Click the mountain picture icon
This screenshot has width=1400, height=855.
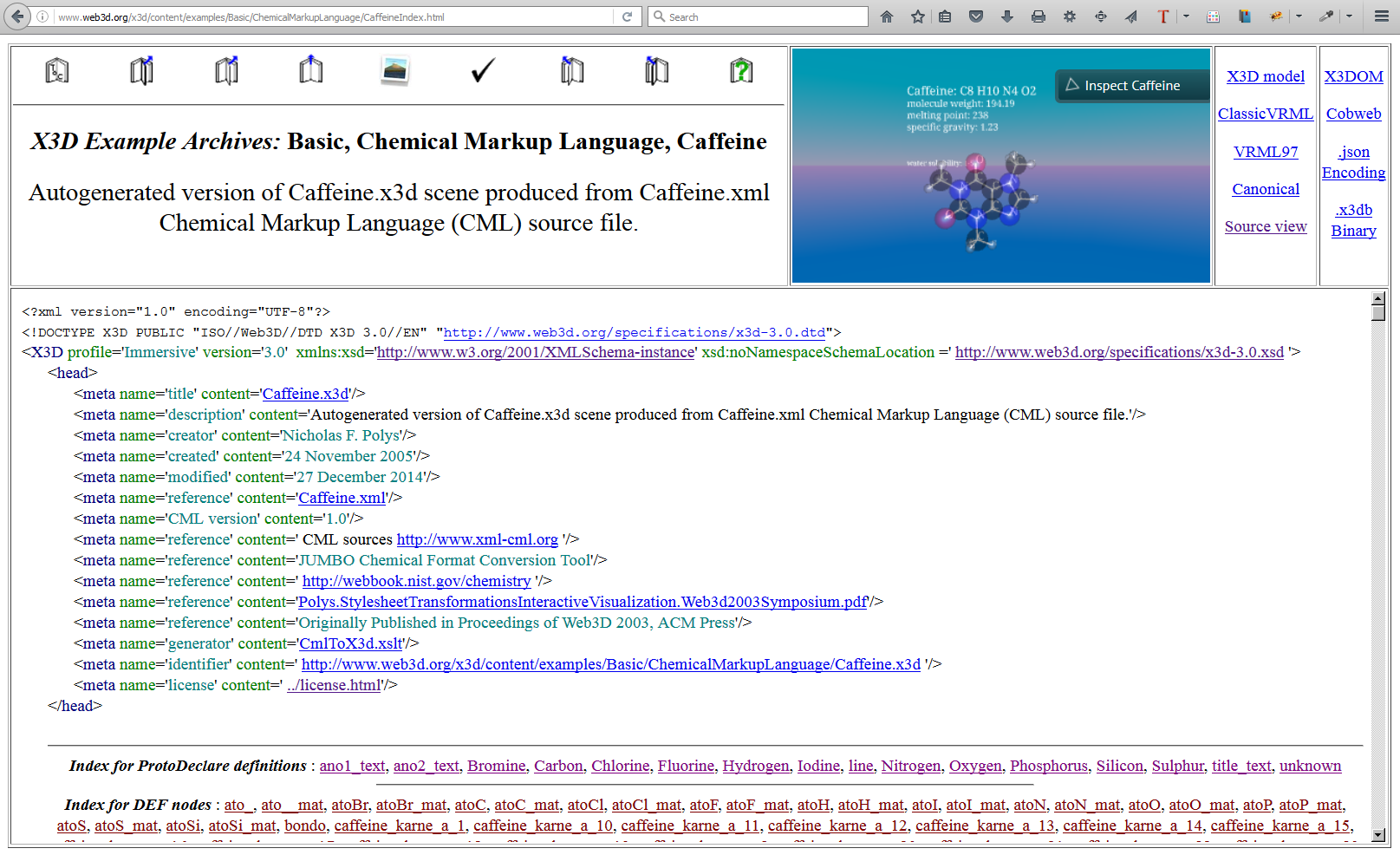tap(395, 70)
